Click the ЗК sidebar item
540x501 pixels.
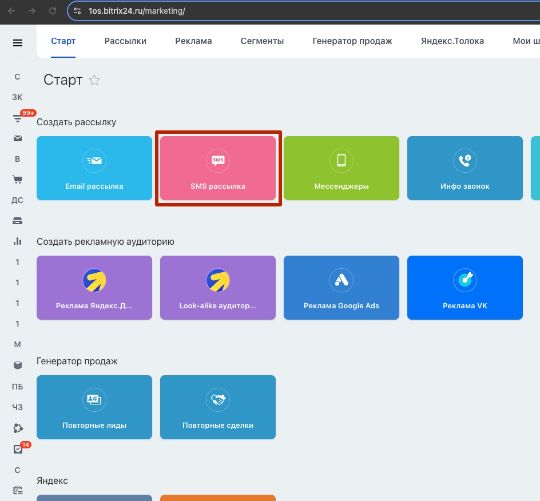[x=18, y=97]
